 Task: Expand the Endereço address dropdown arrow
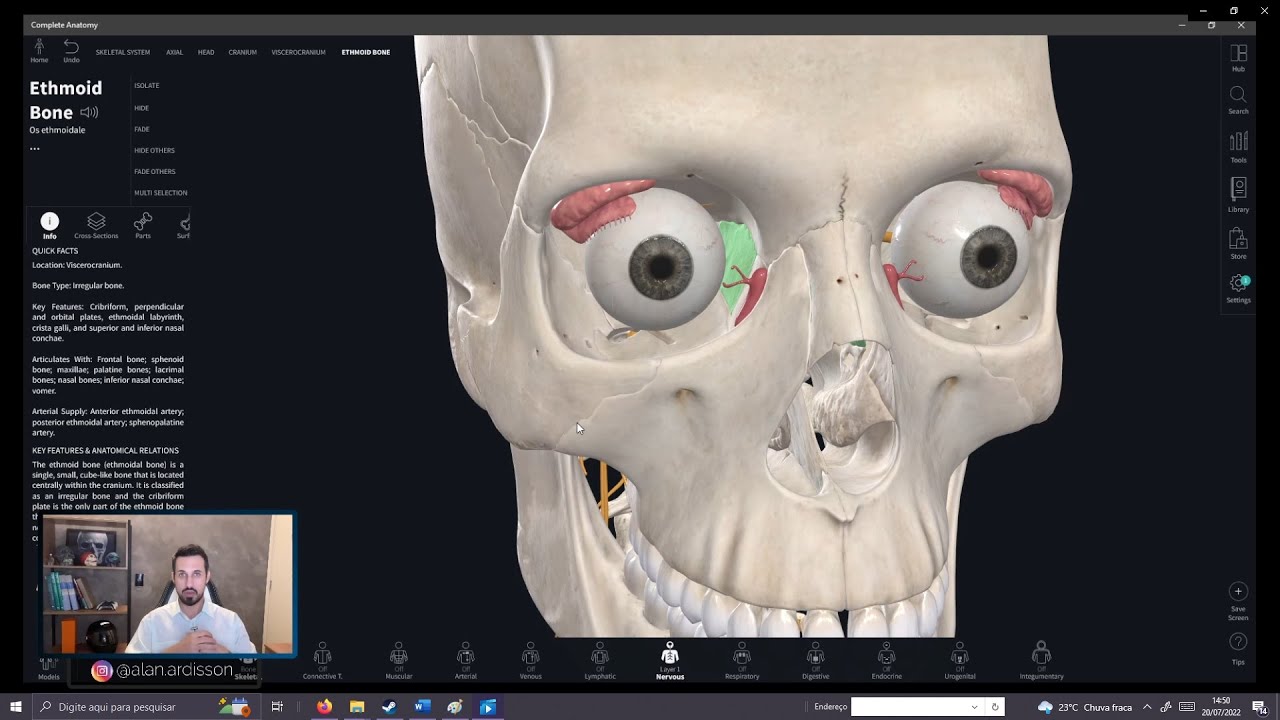[975, 707]
